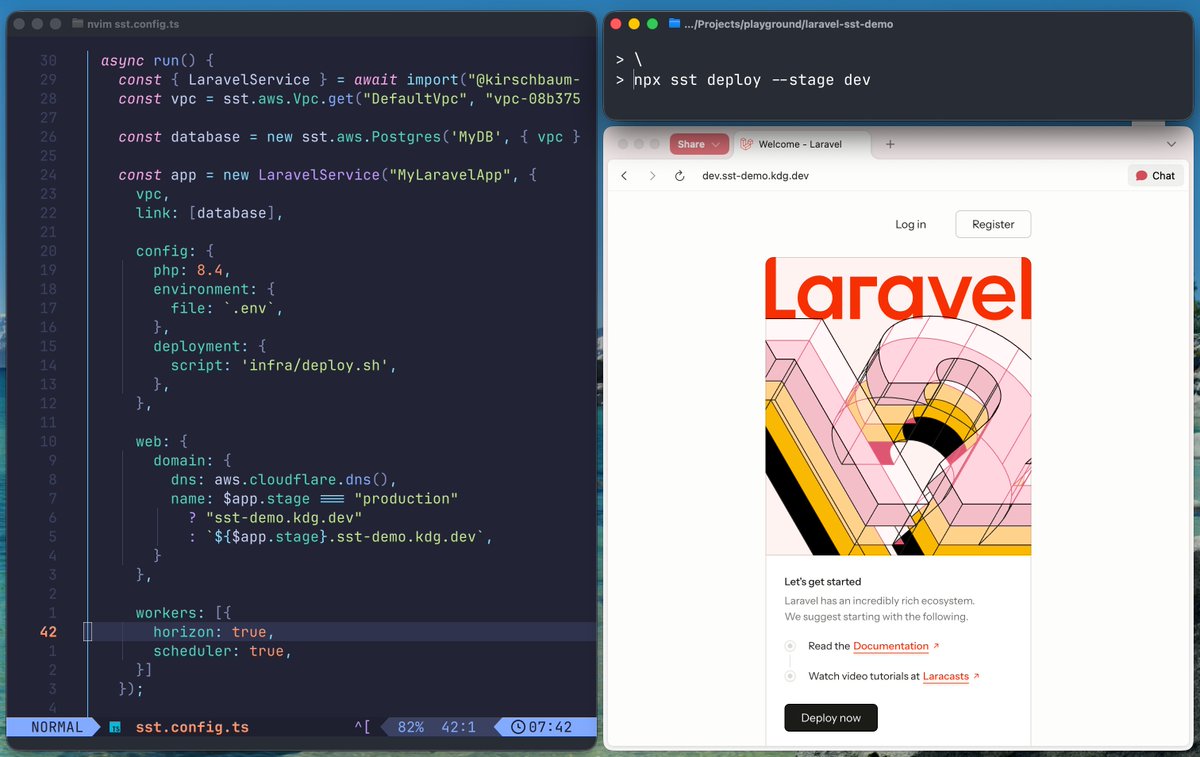
Task: Click the "php: 8.4," line
Action: pos(192,270)
